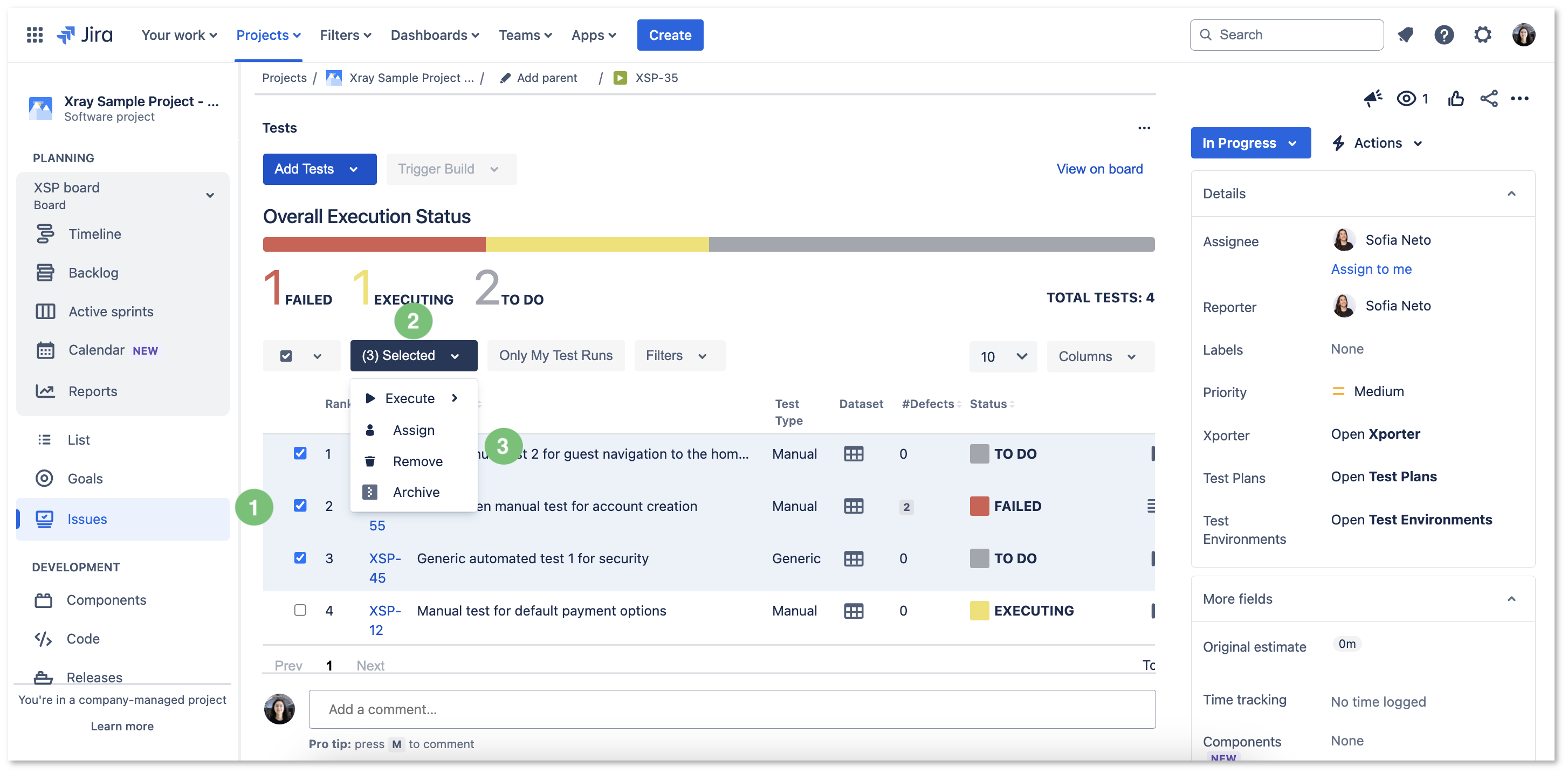Expand the XSP board switcher
This screenshot has height=774, width=1568.
coord(210,195)
